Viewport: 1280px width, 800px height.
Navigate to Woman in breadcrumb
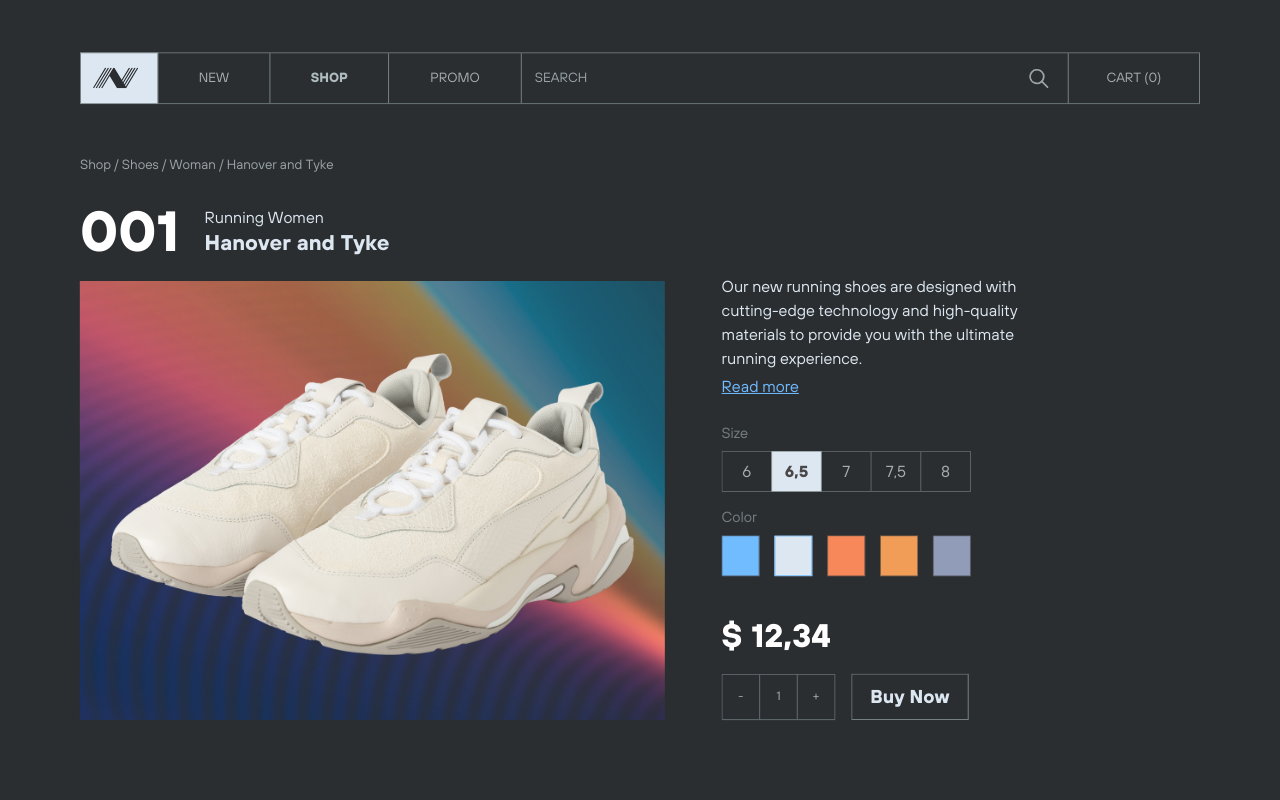pos(192,165)
